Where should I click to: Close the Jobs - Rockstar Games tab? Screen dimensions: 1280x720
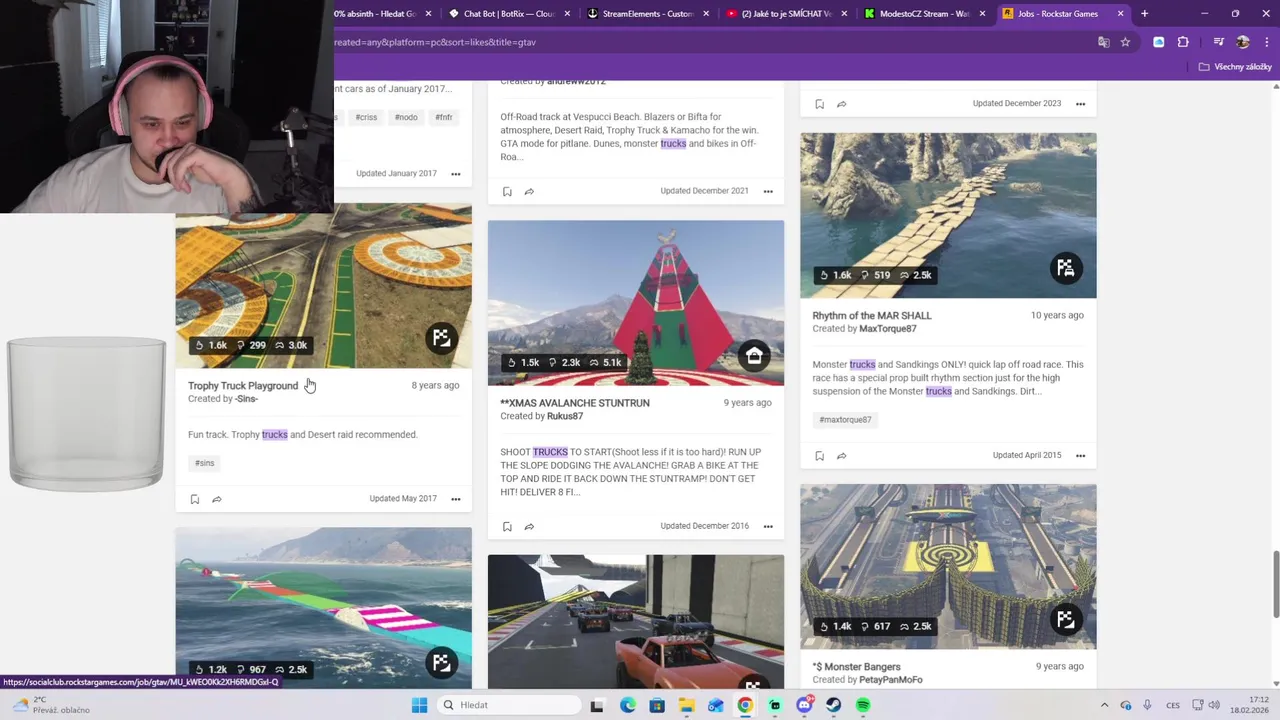tap(1120, 14)
